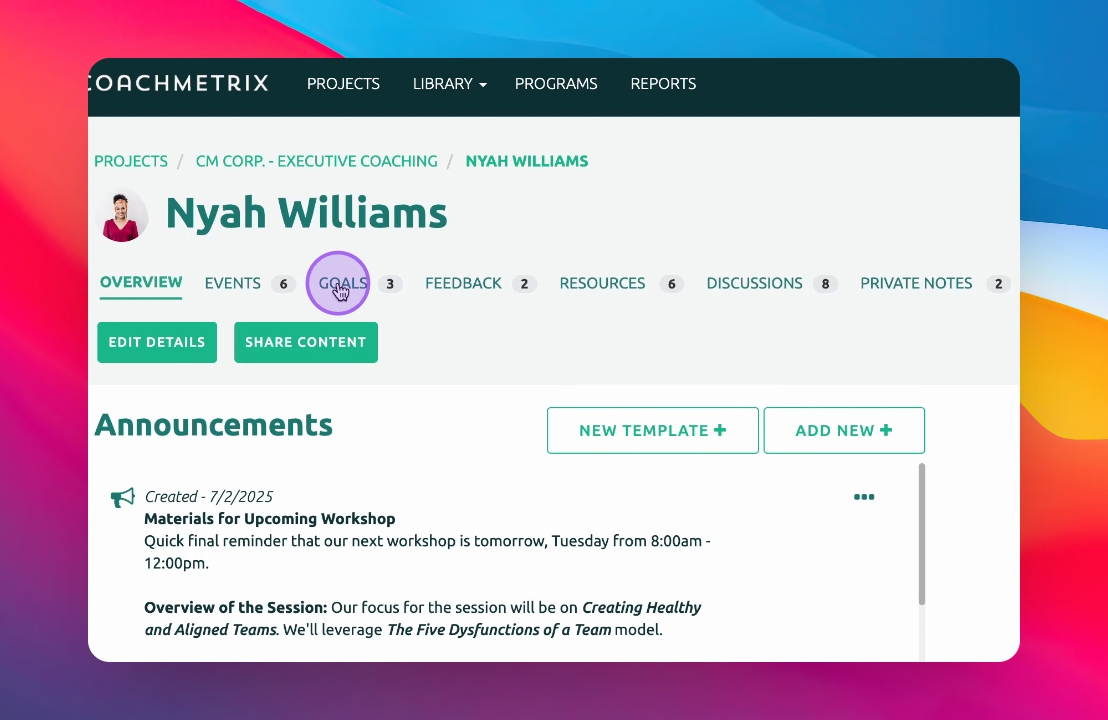1108x720 pixels.
Task: Select the Overview tab
Action: pyautogui.click(x=141, y=282)
